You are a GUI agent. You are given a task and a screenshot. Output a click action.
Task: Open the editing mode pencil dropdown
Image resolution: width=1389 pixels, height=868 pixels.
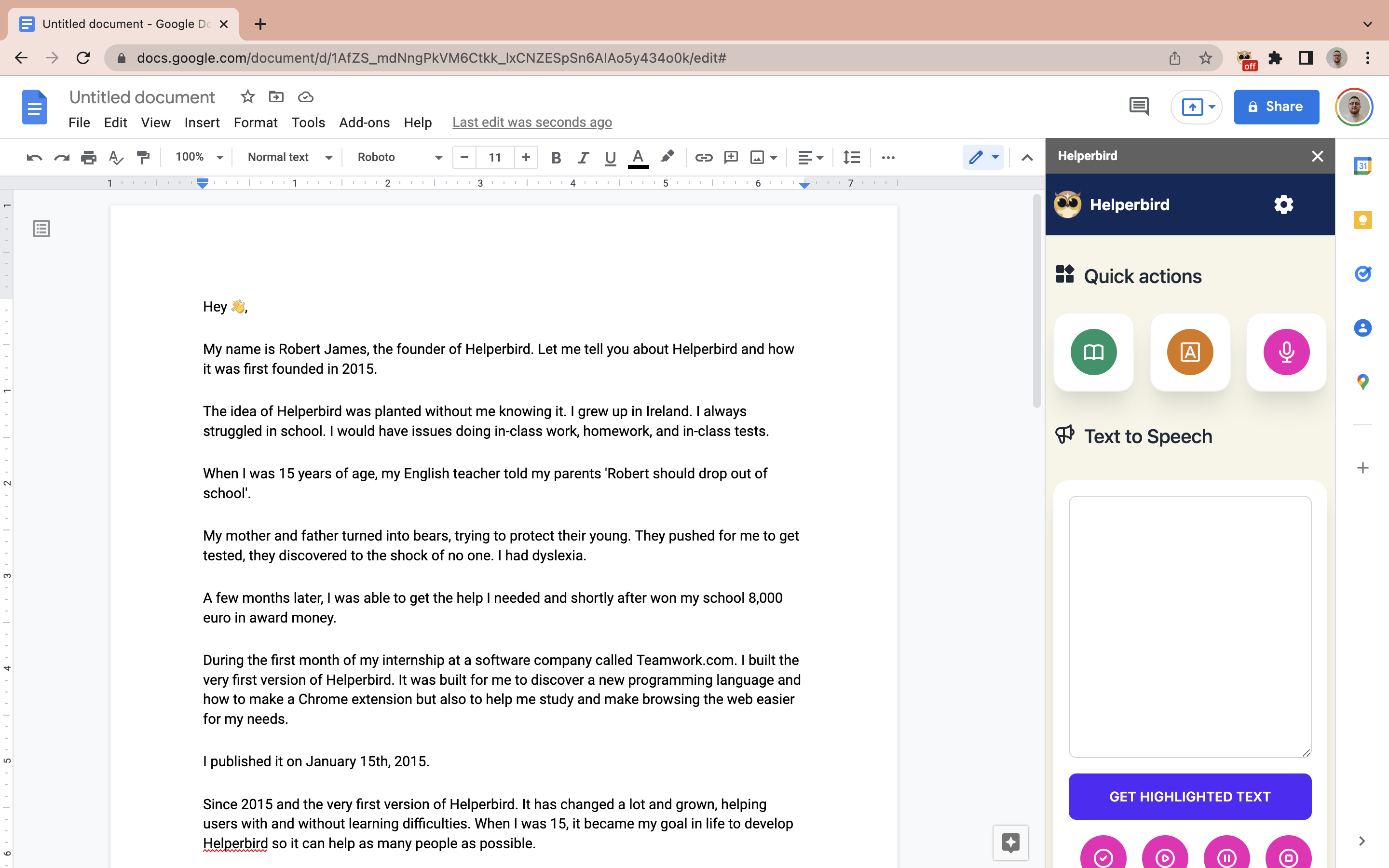[x=983, y=157]
